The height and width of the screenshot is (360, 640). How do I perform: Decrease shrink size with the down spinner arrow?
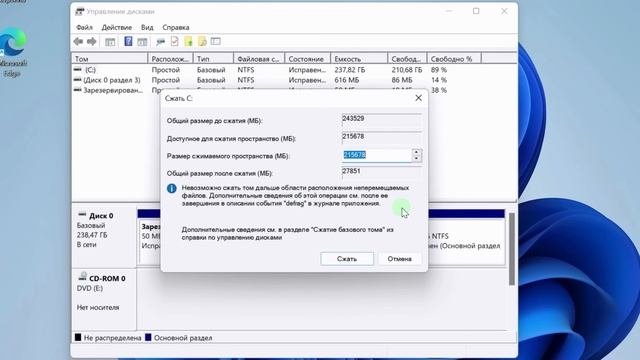click(x=416, y=158)
